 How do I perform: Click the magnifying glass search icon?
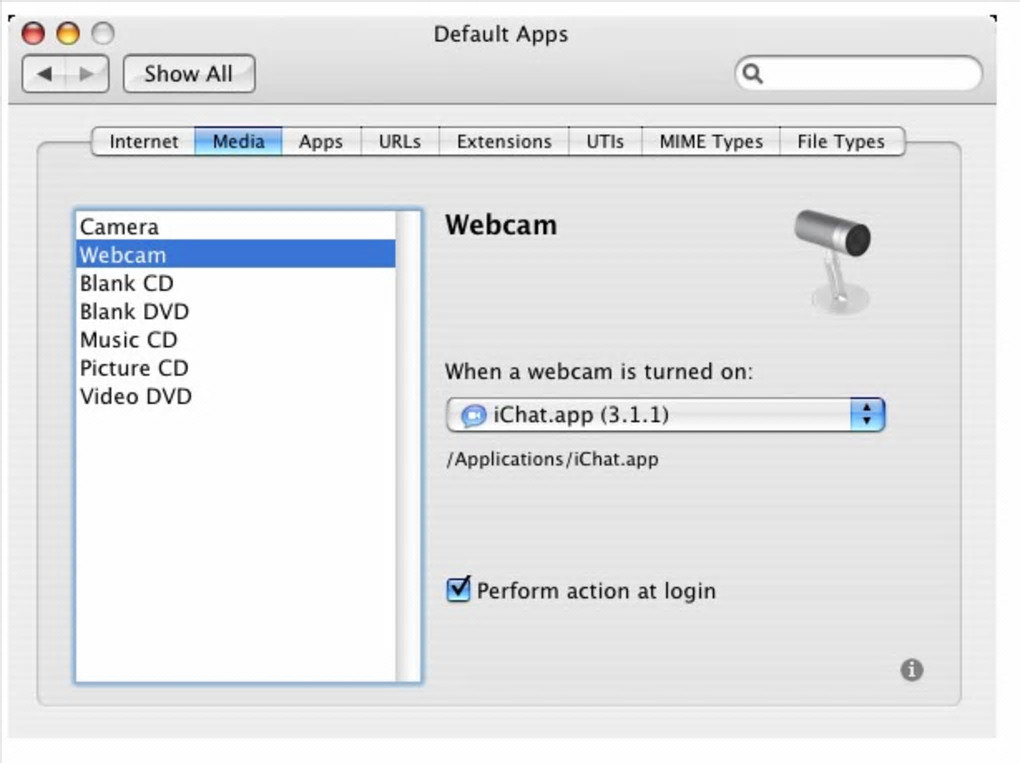click(x=753, y=74)
